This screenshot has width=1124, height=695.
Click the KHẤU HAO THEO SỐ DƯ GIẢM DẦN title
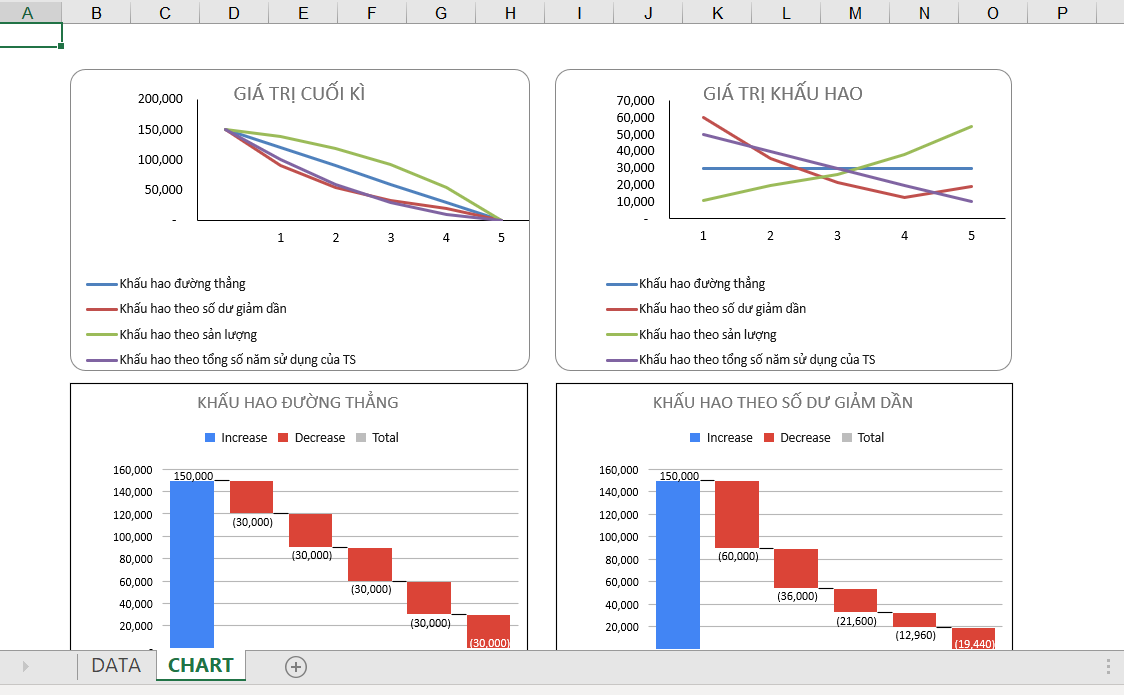782,403
